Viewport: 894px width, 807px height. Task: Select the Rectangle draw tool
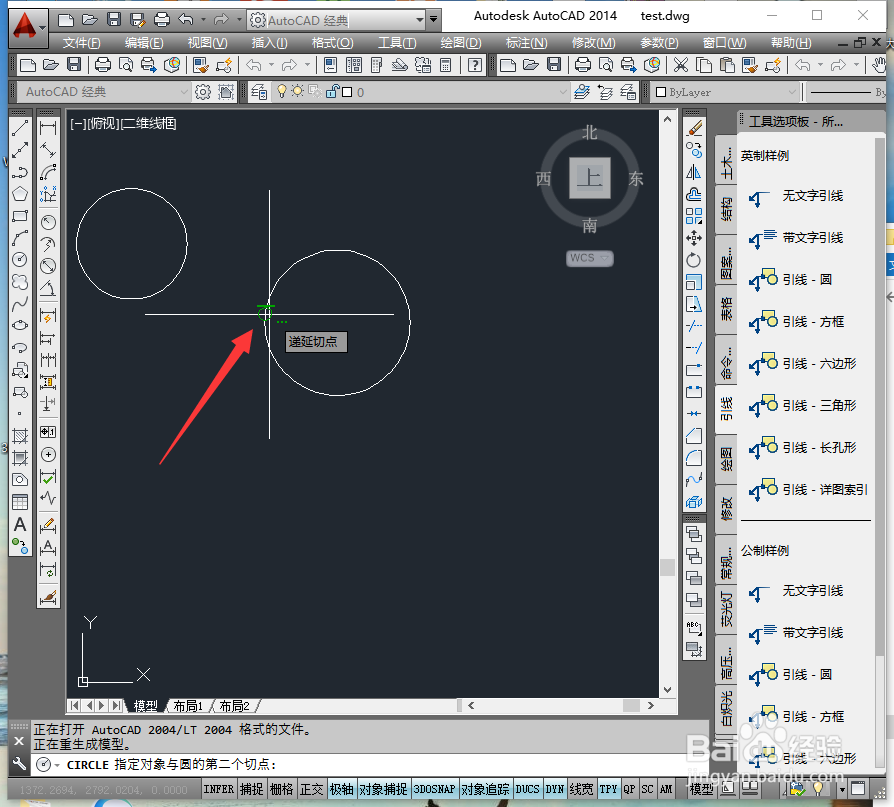point(20,216)
